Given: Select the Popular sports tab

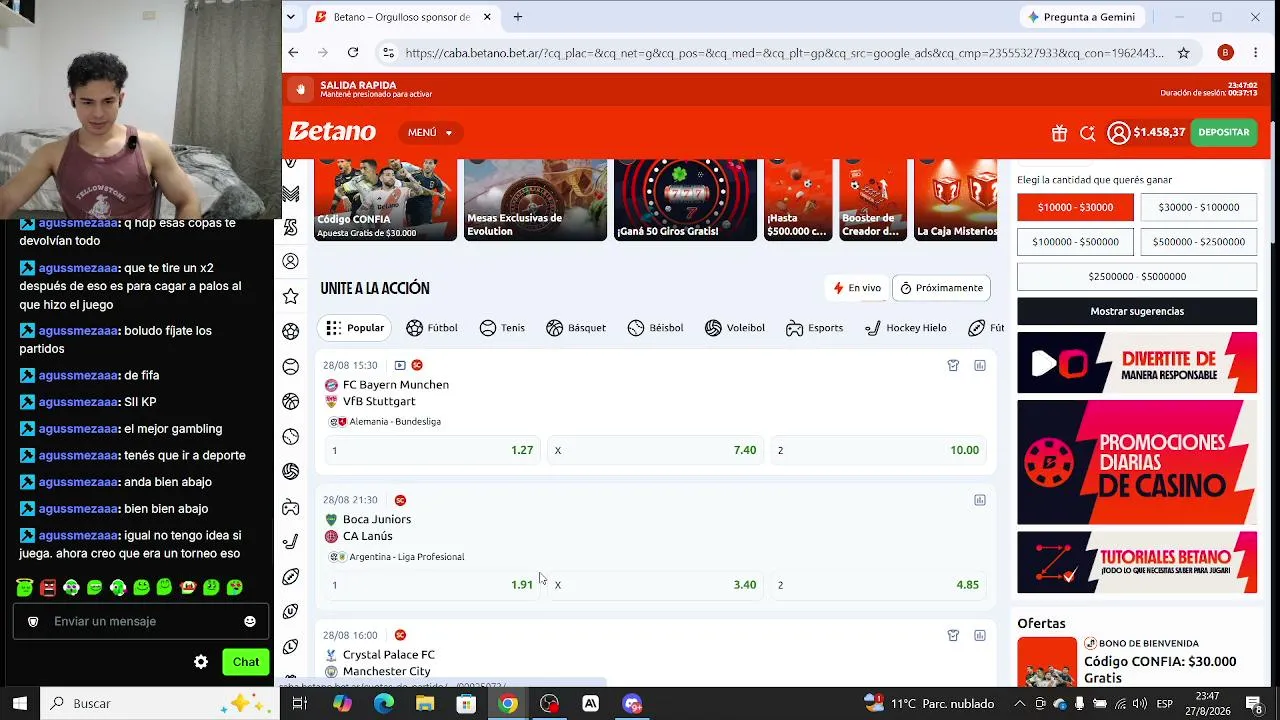Looking at the screenshot, I should 355,328.
